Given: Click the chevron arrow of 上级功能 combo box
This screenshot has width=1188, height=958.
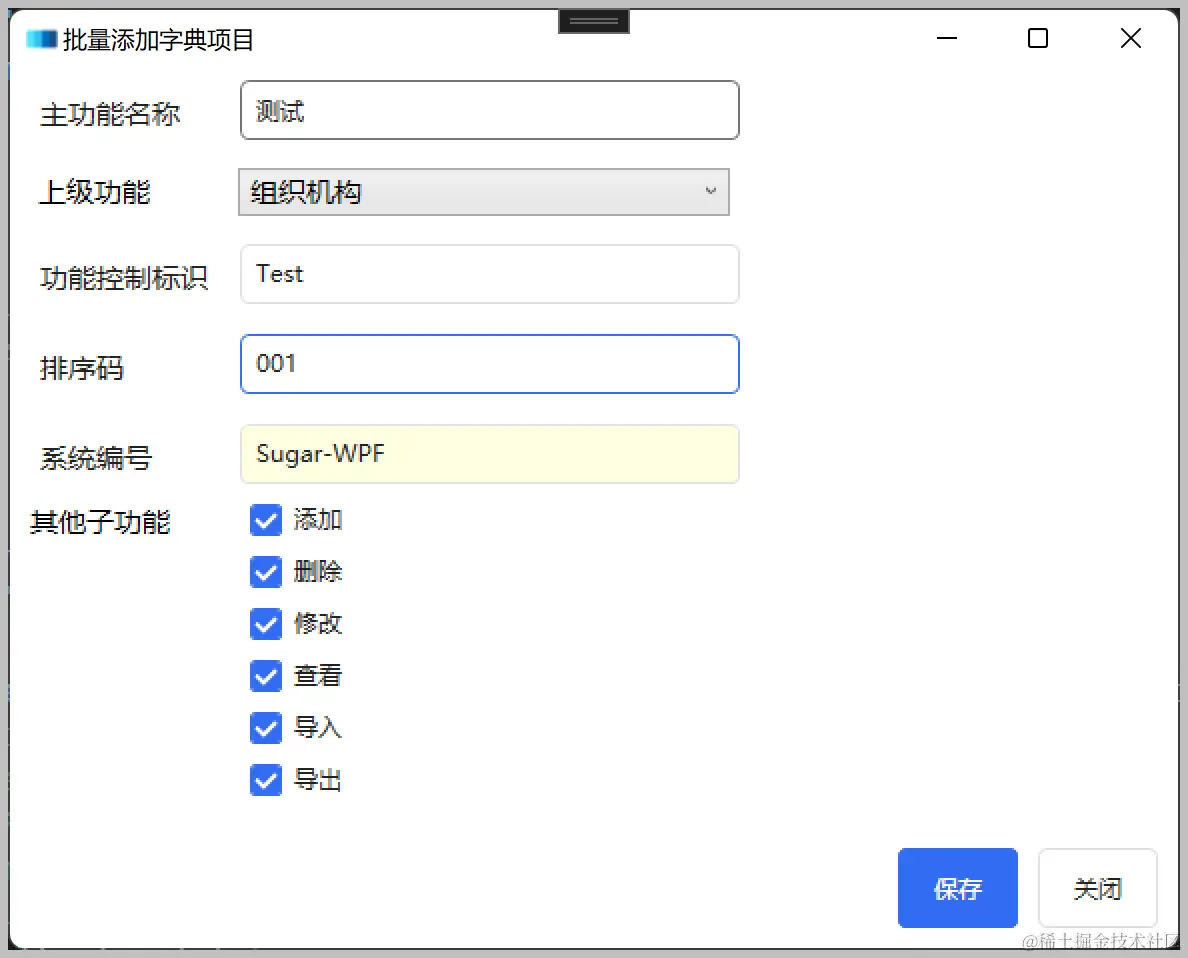Looking at the screenshot, I should [711, 191].
